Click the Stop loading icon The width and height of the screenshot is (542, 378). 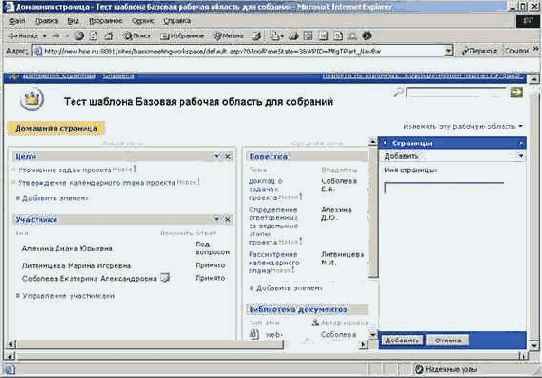point(79,36)
